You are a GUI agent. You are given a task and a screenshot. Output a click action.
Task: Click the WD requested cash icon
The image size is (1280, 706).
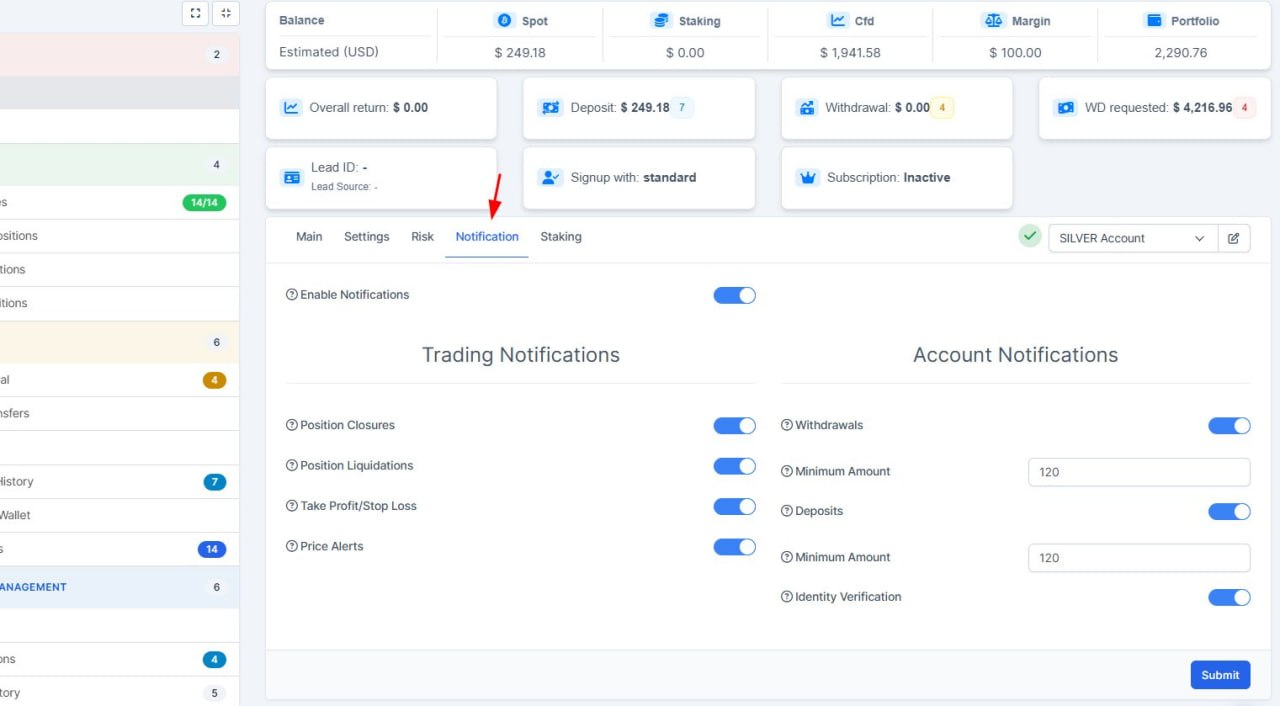pos(1066,107)
